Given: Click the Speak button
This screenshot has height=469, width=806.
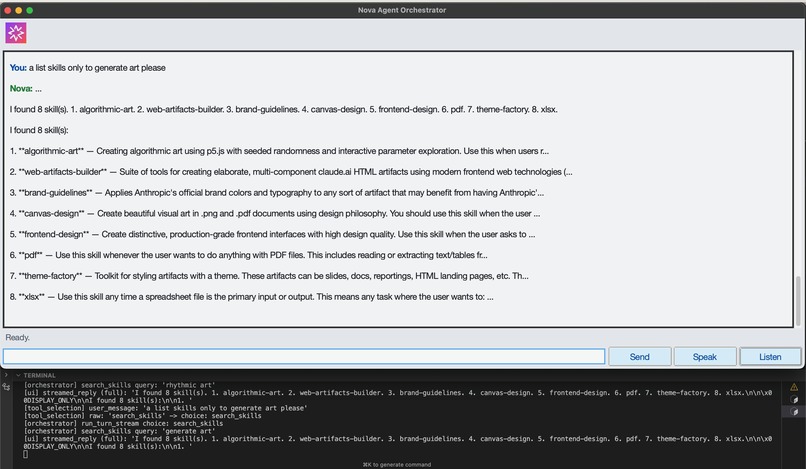Looking at the screenshot, I should pos(704,357).
